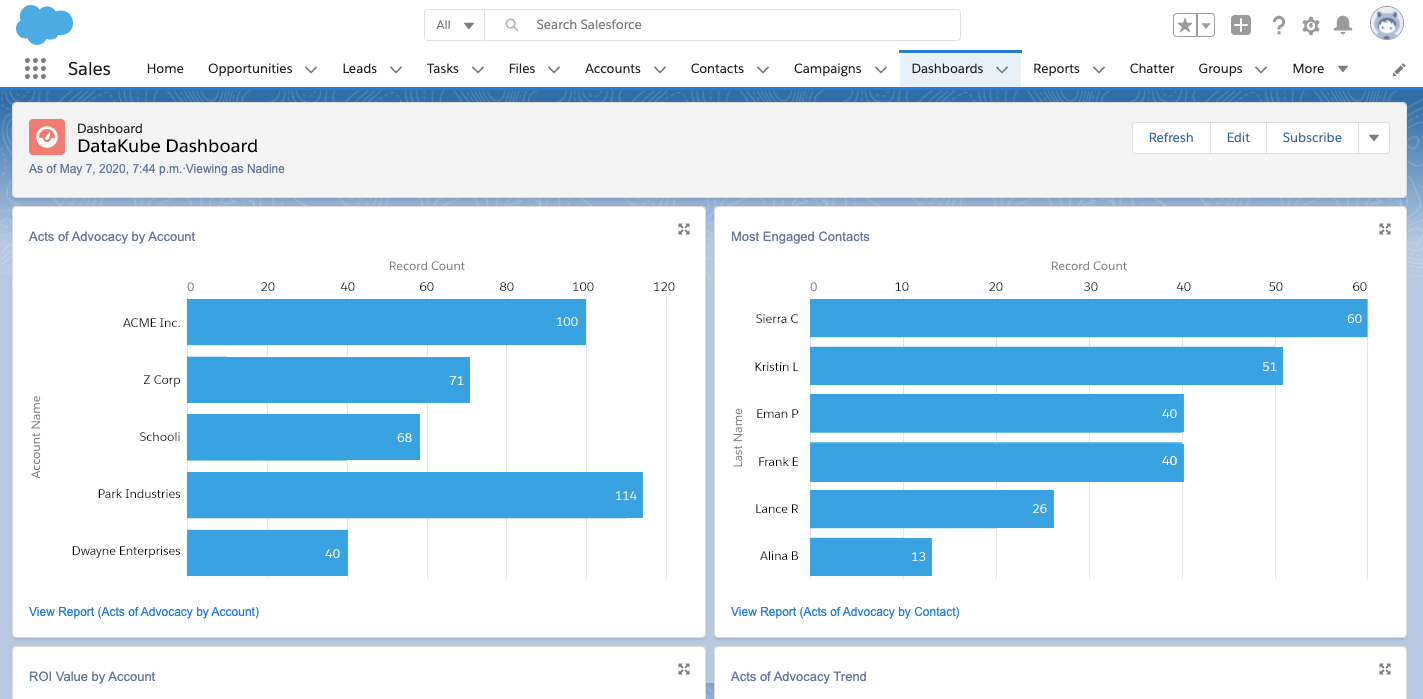Expand the Contacts tab chevron
This screenshot has height=699, width=1423.
[763, 69]
